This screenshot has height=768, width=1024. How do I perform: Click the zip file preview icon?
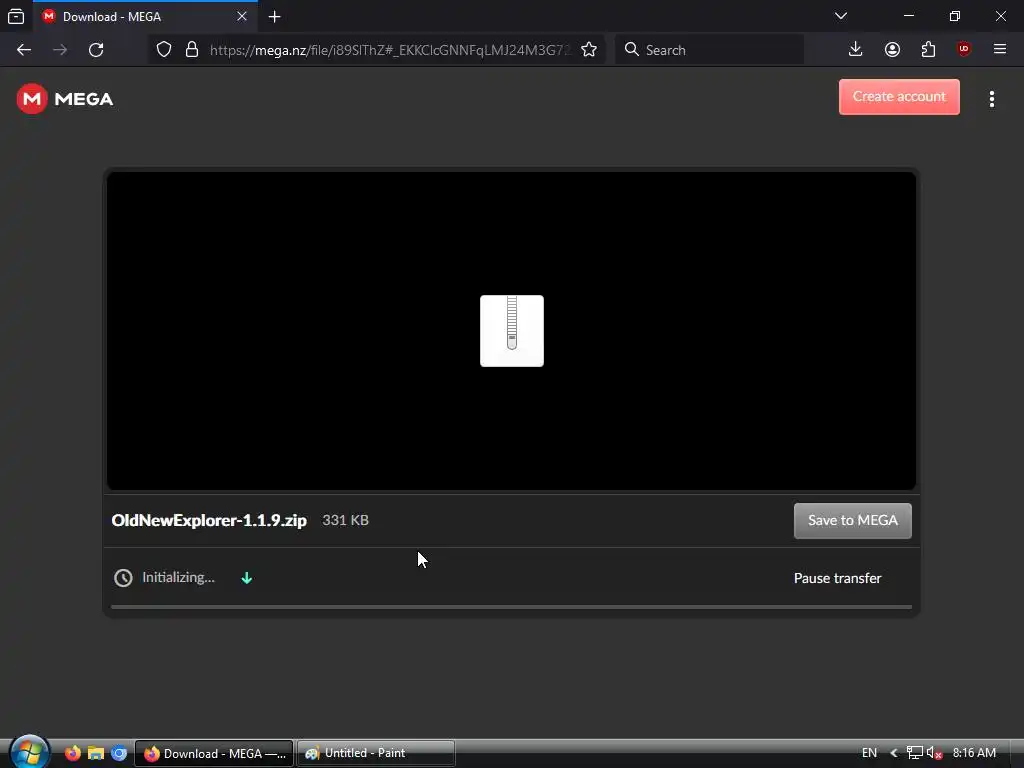[512, 331]
